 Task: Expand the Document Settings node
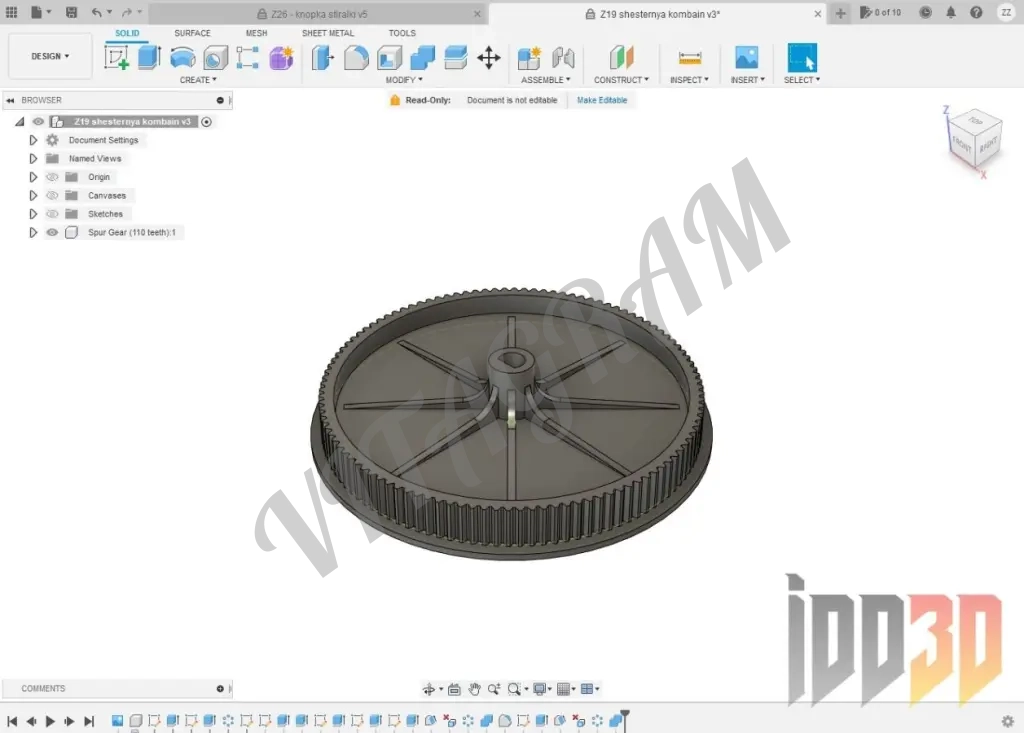(x=33, y=140)
